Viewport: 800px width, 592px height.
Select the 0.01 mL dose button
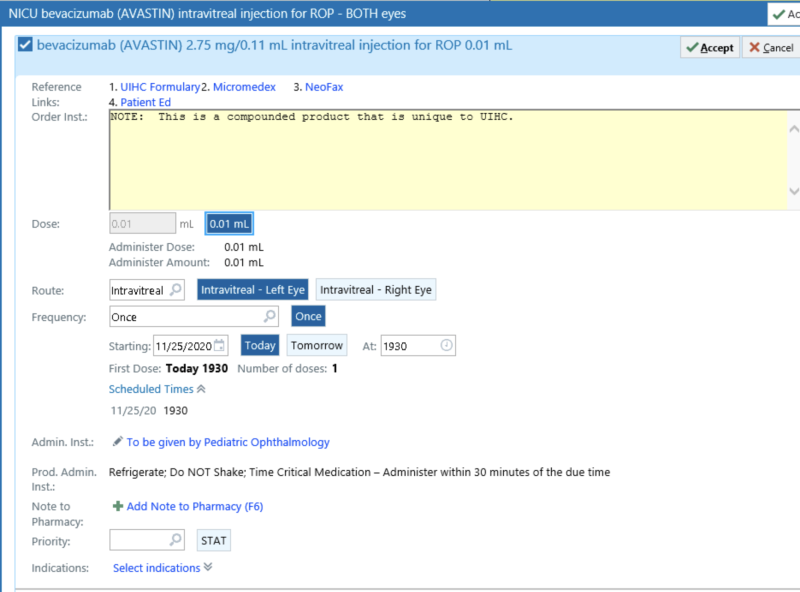pyautogui.click(x=229, y=224)
